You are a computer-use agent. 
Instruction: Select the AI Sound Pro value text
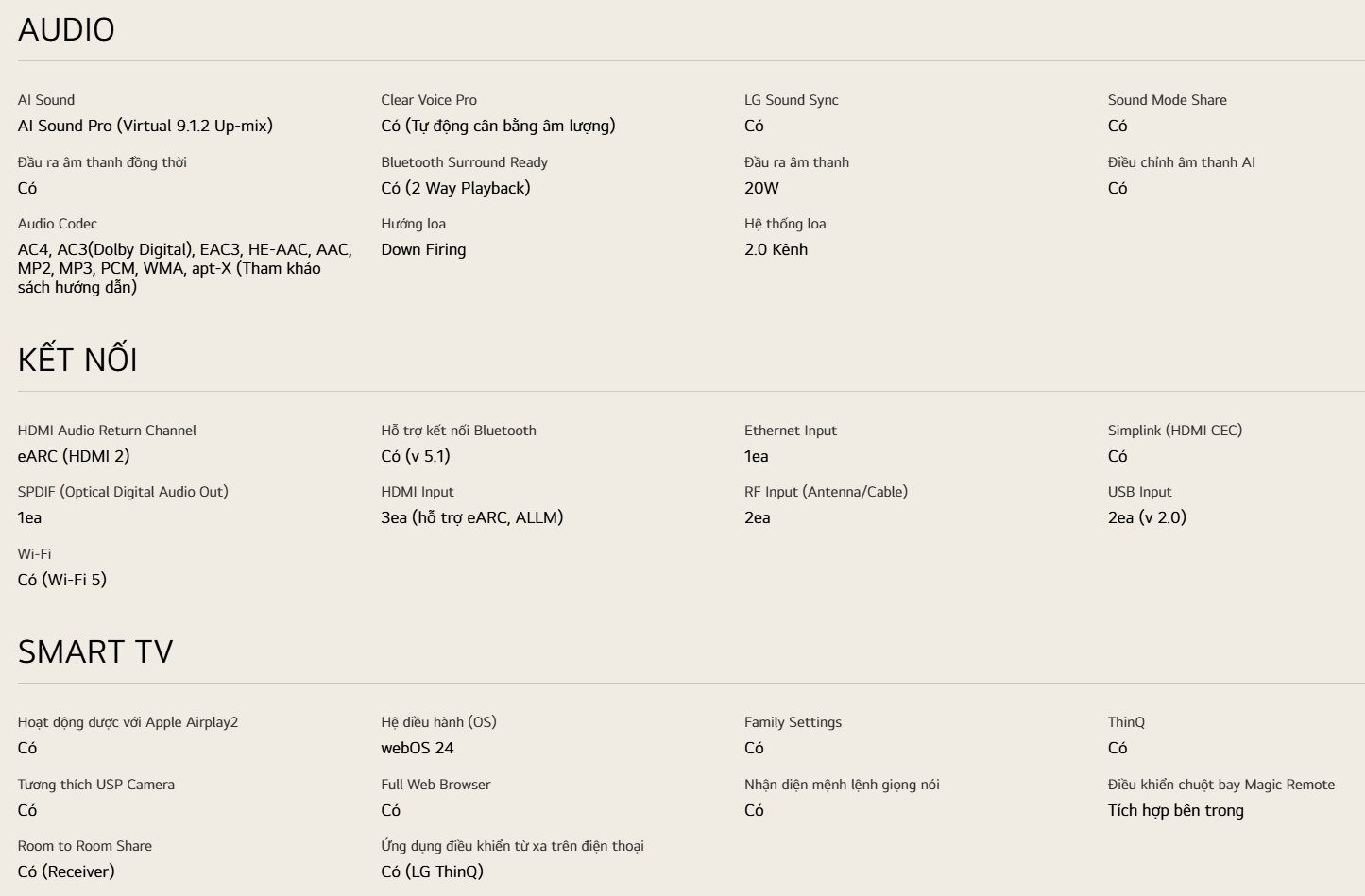point(145,126)
